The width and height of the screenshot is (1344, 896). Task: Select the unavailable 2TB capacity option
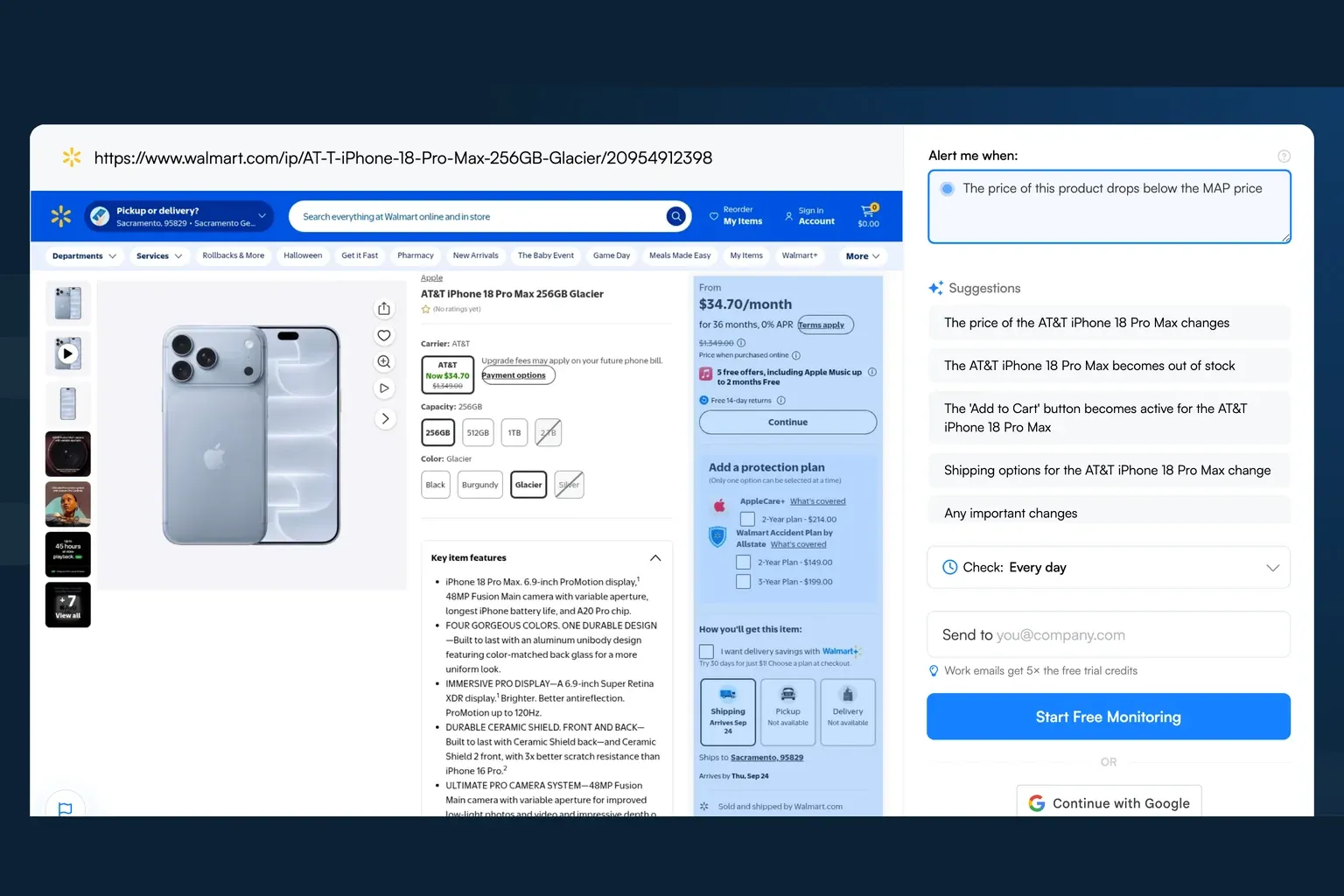(548, 432)
